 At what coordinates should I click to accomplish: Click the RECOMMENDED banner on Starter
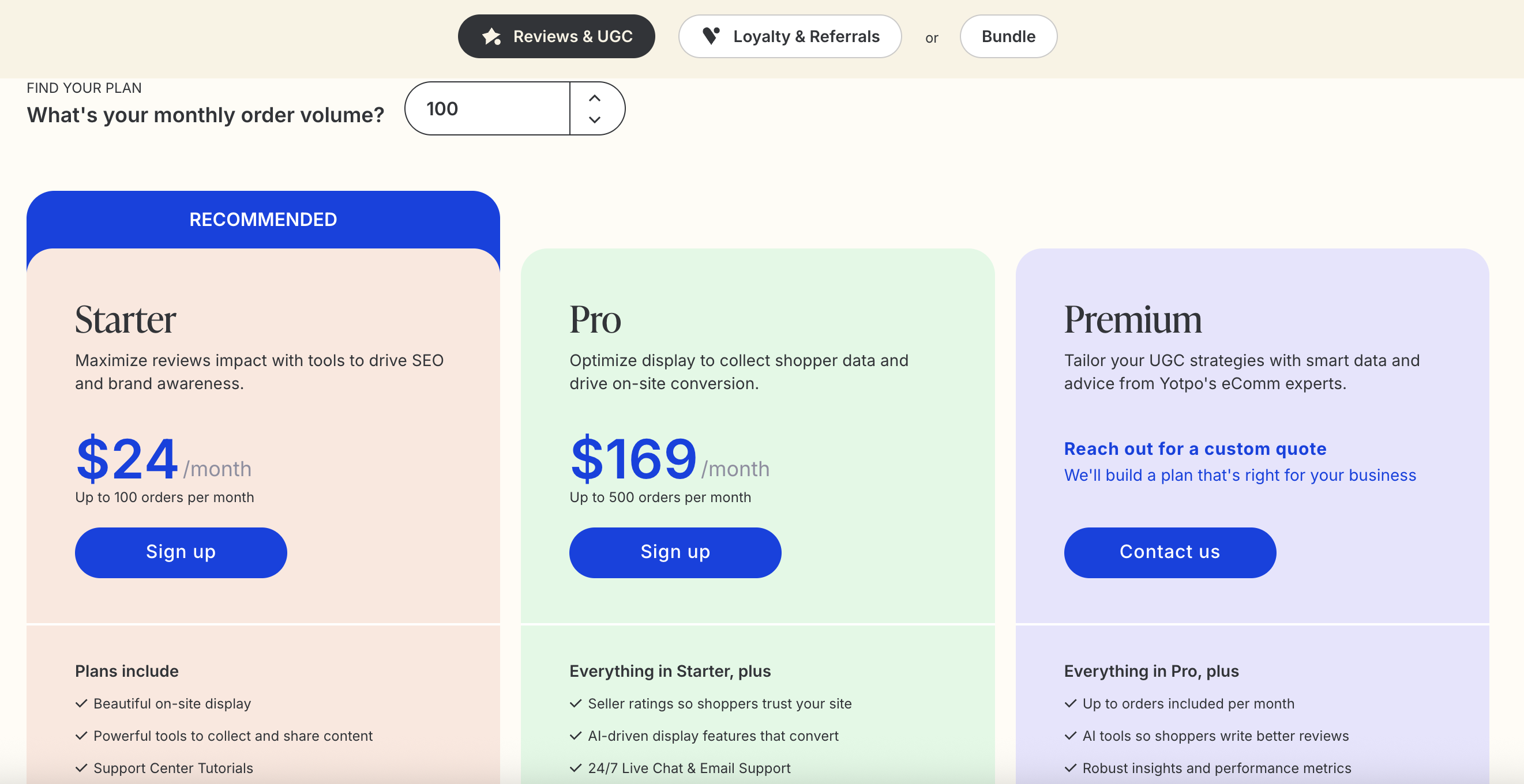click(x=262, y=220)
